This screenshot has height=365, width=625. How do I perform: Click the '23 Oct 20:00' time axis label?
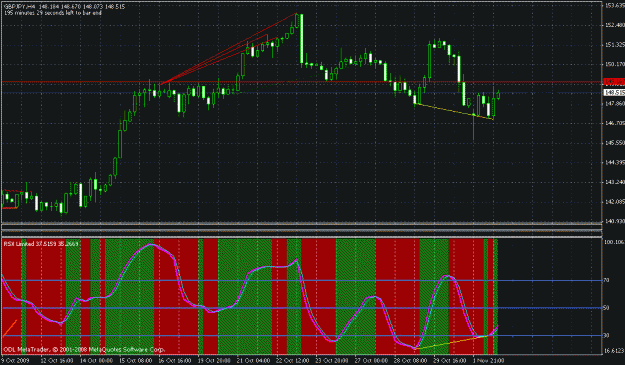click(333, 361)
